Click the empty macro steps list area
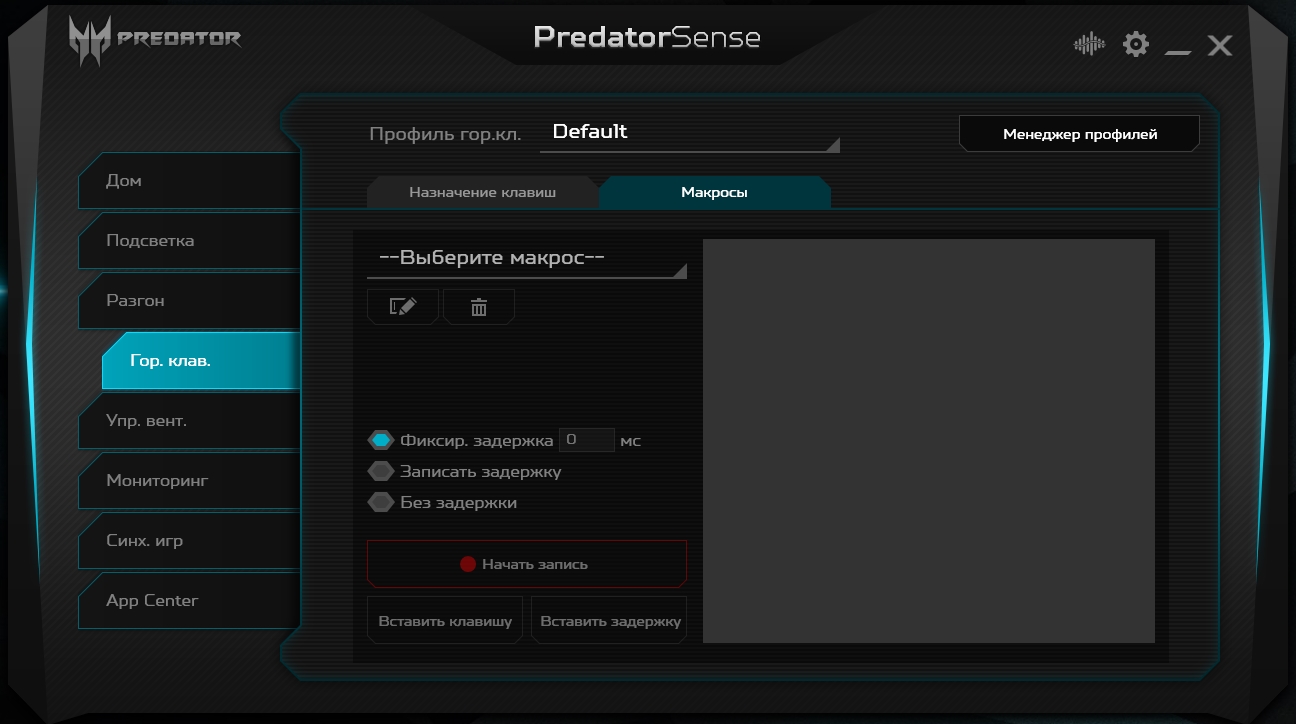 coord(929,441)
